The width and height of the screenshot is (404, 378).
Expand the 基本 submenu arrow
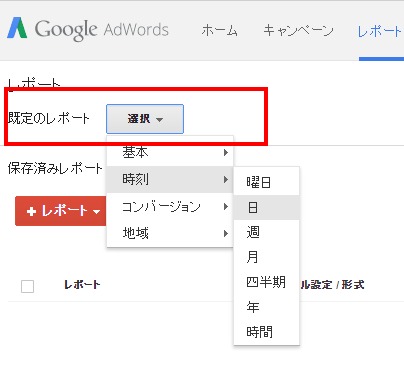[x=226, y=153]
